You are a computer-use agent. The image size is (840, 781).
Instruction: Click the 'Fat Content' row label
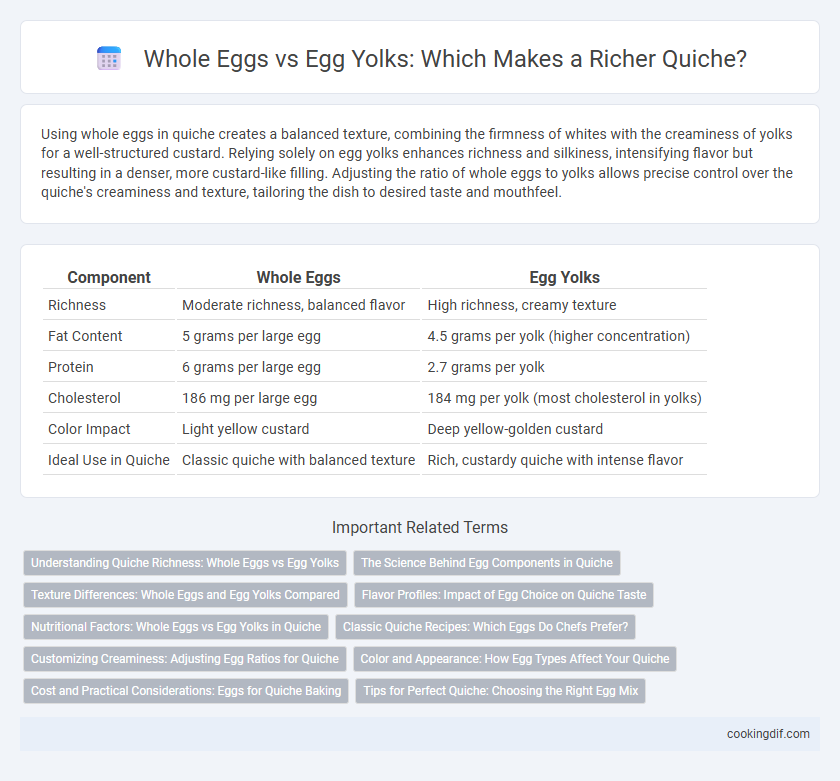click(x=85, y=336)
